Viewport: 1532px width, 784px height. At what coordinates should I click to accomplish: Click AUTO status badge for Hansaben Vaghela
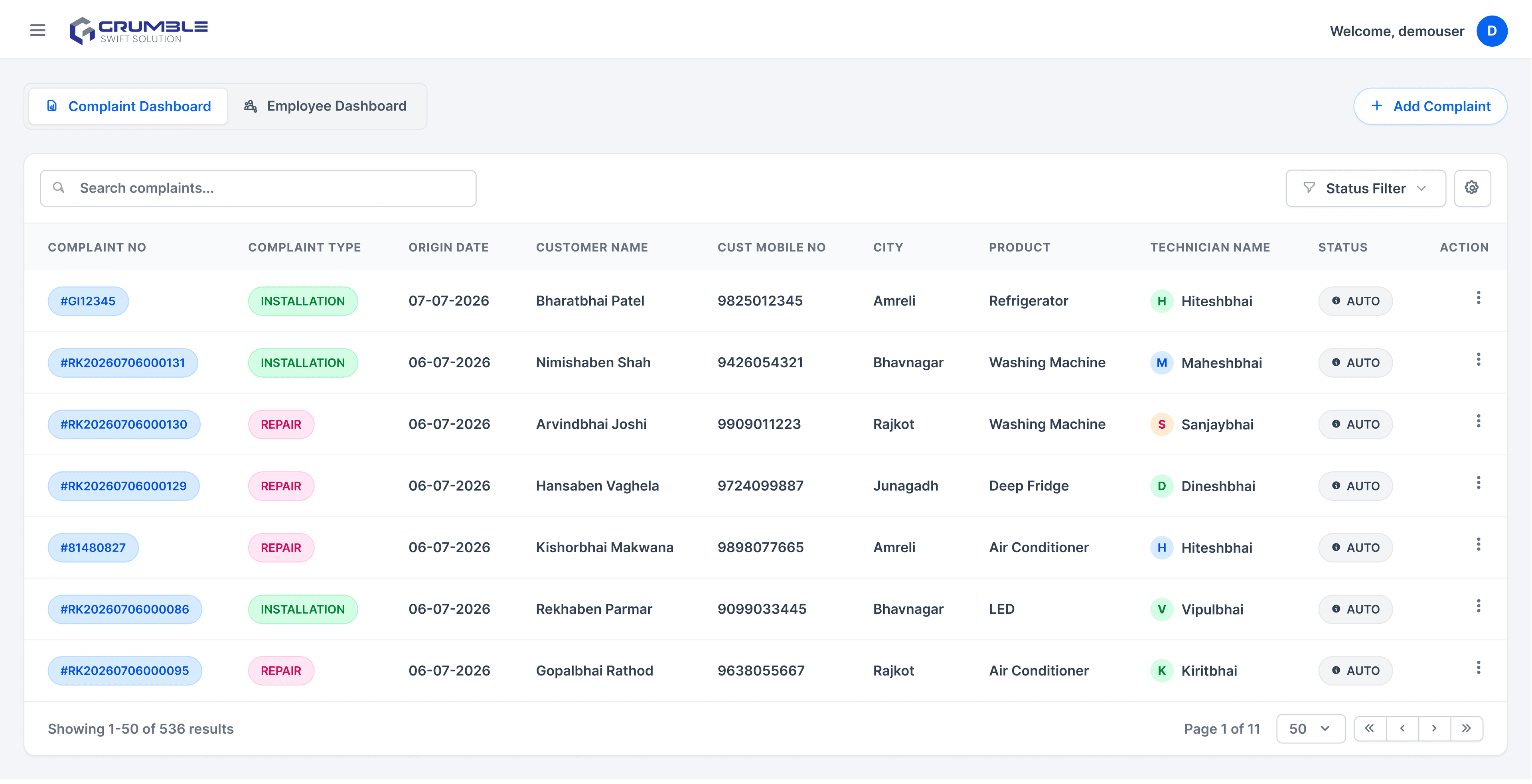tap(1355, 486)
